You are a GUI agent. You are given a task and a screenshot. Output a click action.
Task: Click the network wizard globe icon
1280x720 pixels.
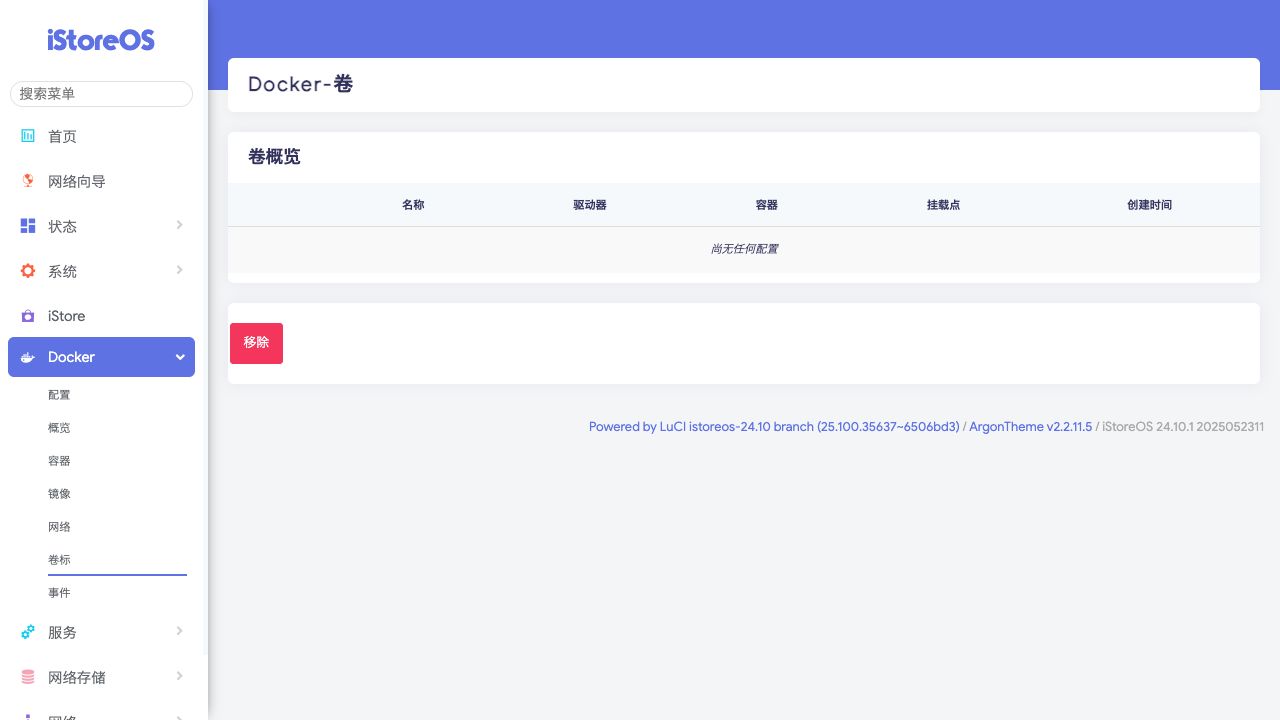pos(28,181)
